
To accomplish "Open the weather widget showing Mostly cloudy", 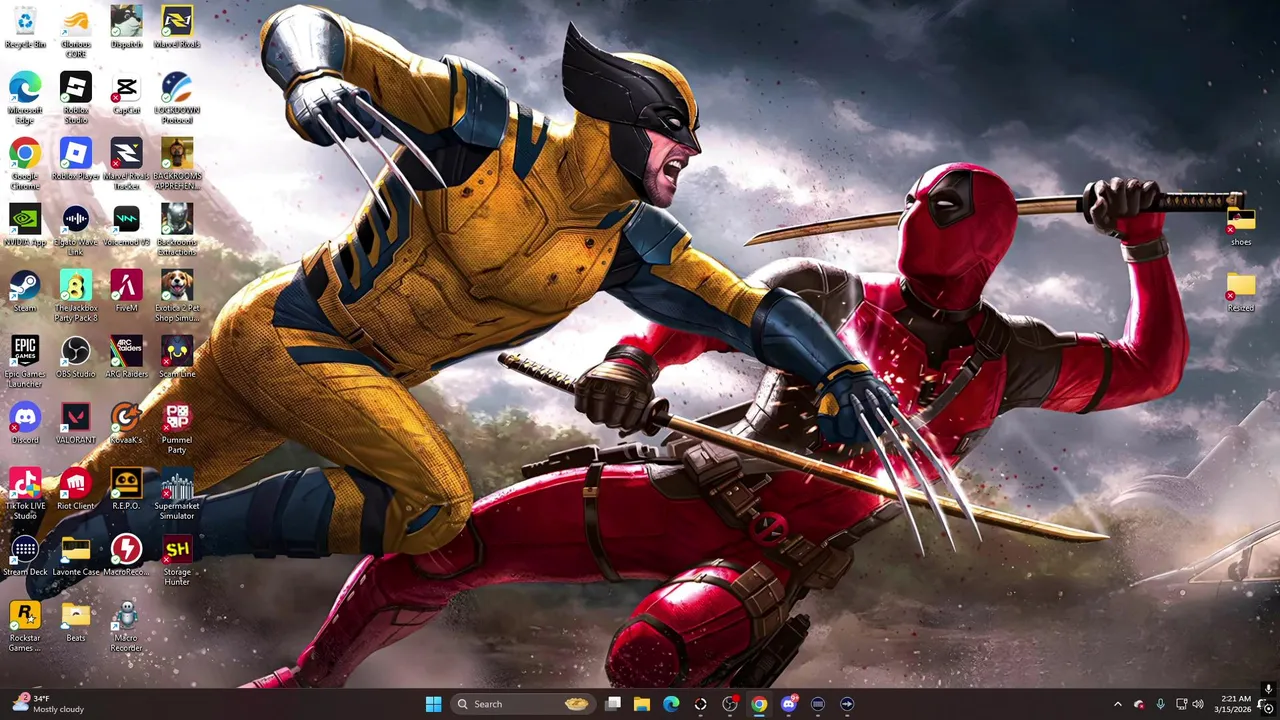I will [48, 704].
